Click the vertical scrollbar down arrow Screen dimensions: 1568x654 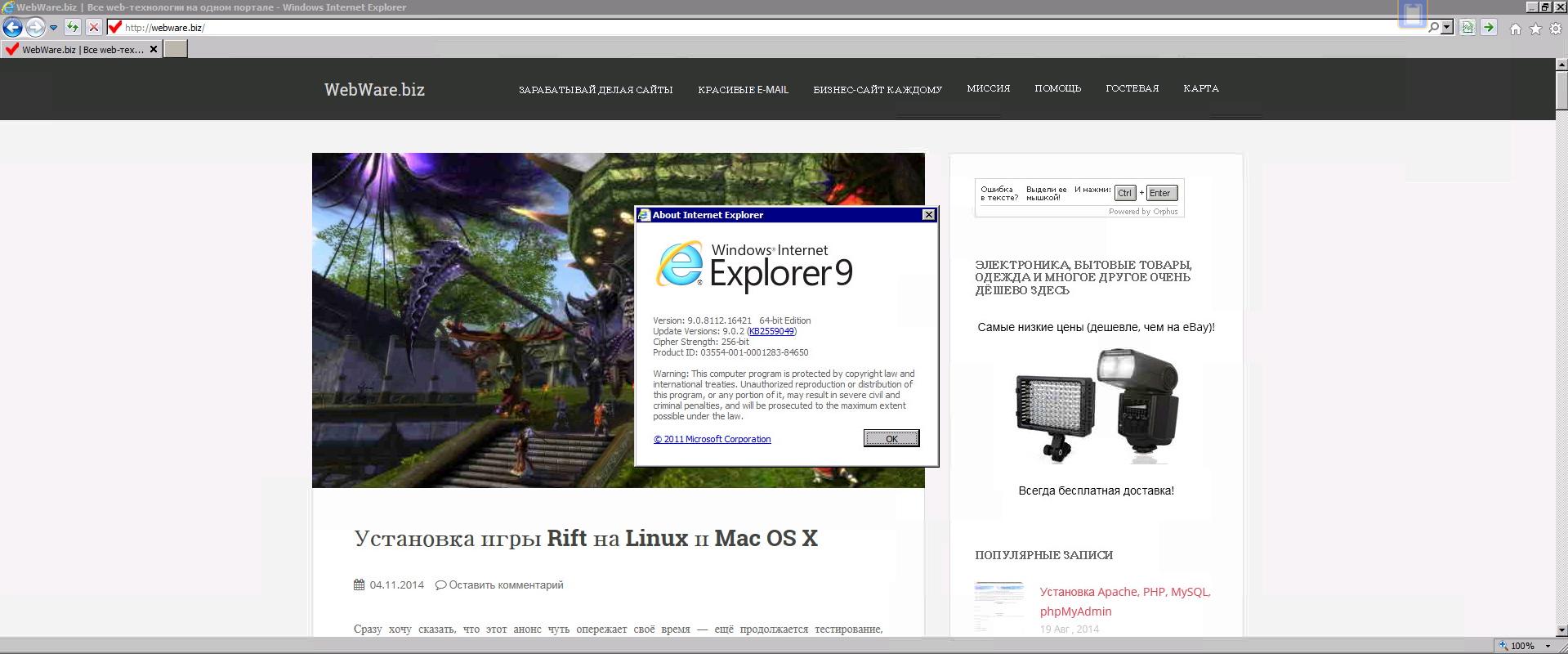[x=1561, y=630]
